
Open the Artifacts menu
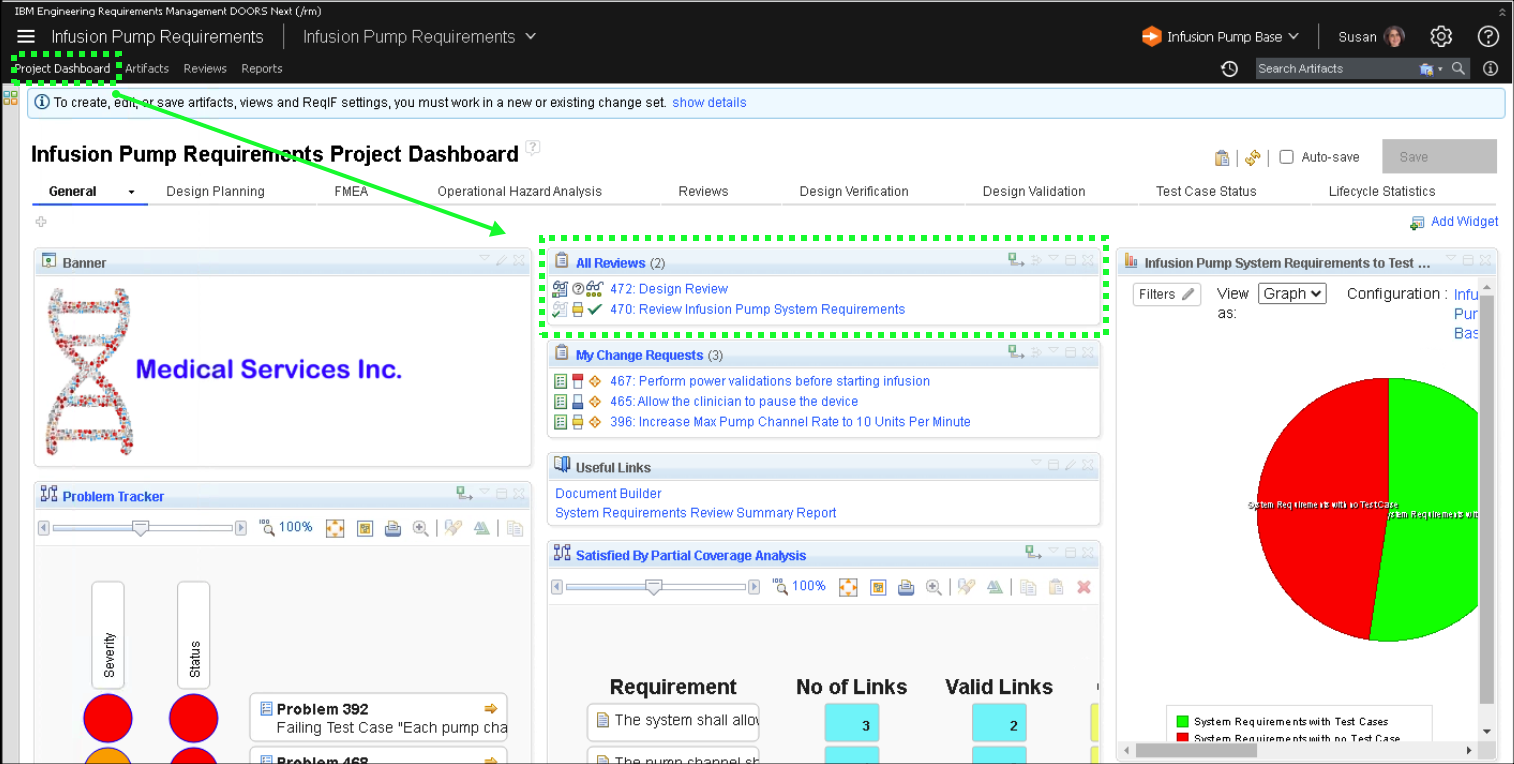tap(147, 69)
